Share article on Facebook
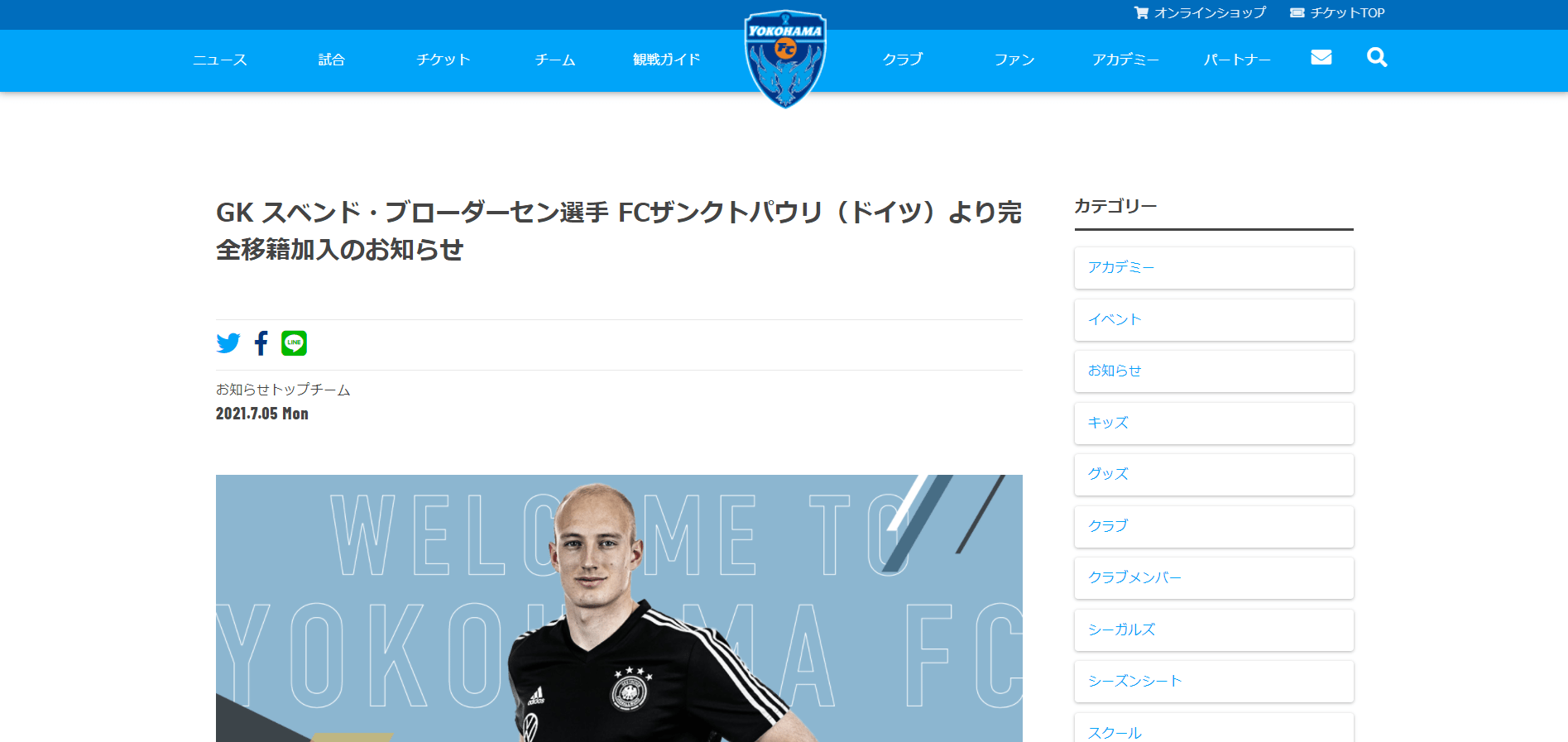This screenshot has width=1568, height=742. click(261, 343)
